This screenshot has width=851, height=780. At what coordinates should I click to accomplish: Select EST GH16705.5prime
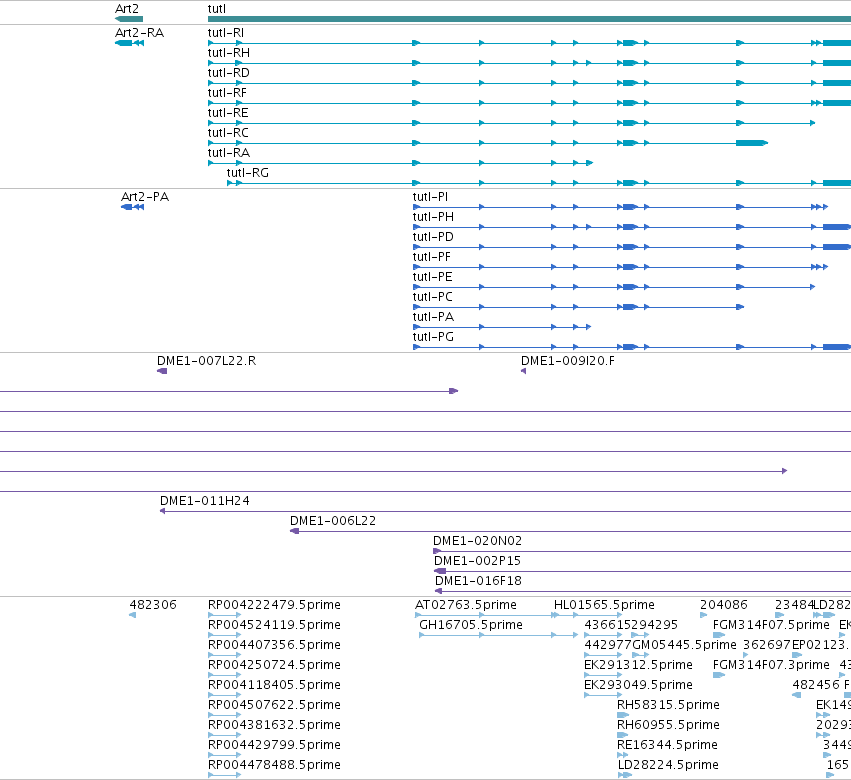tap(471, 625)
